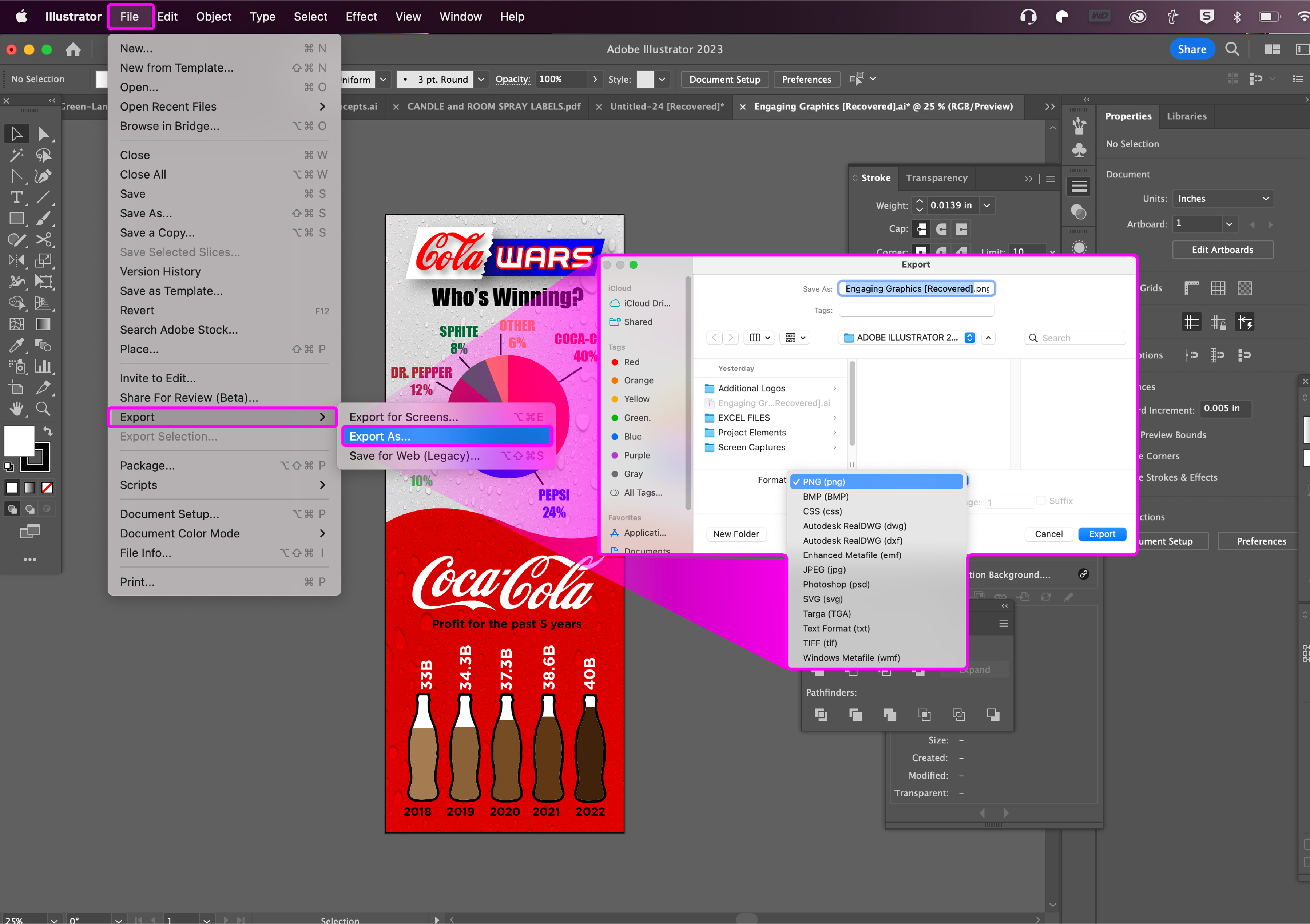The height and width of the screenshot is (924, 1310).
Task: Open the Units Inches dropdown
Action: [x=1223, y=198]
